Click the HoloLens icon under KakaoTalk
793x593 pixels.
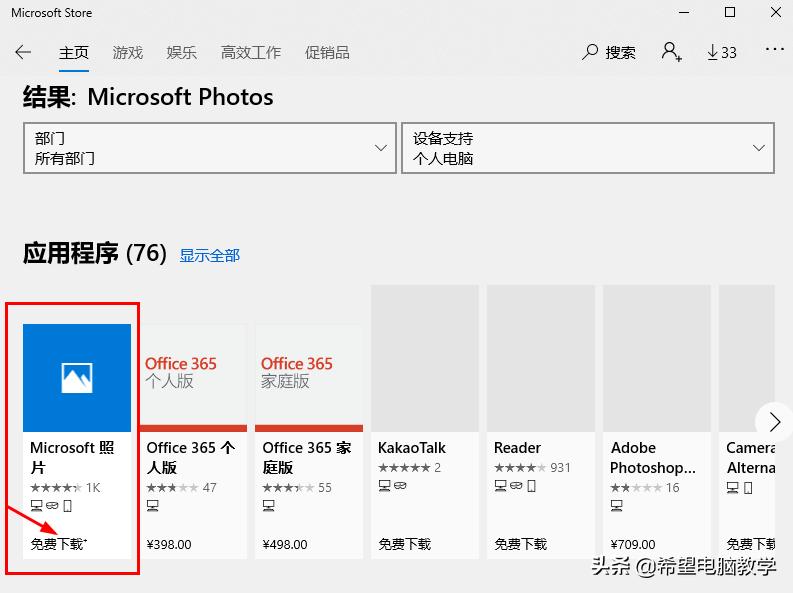click(401, 486)
